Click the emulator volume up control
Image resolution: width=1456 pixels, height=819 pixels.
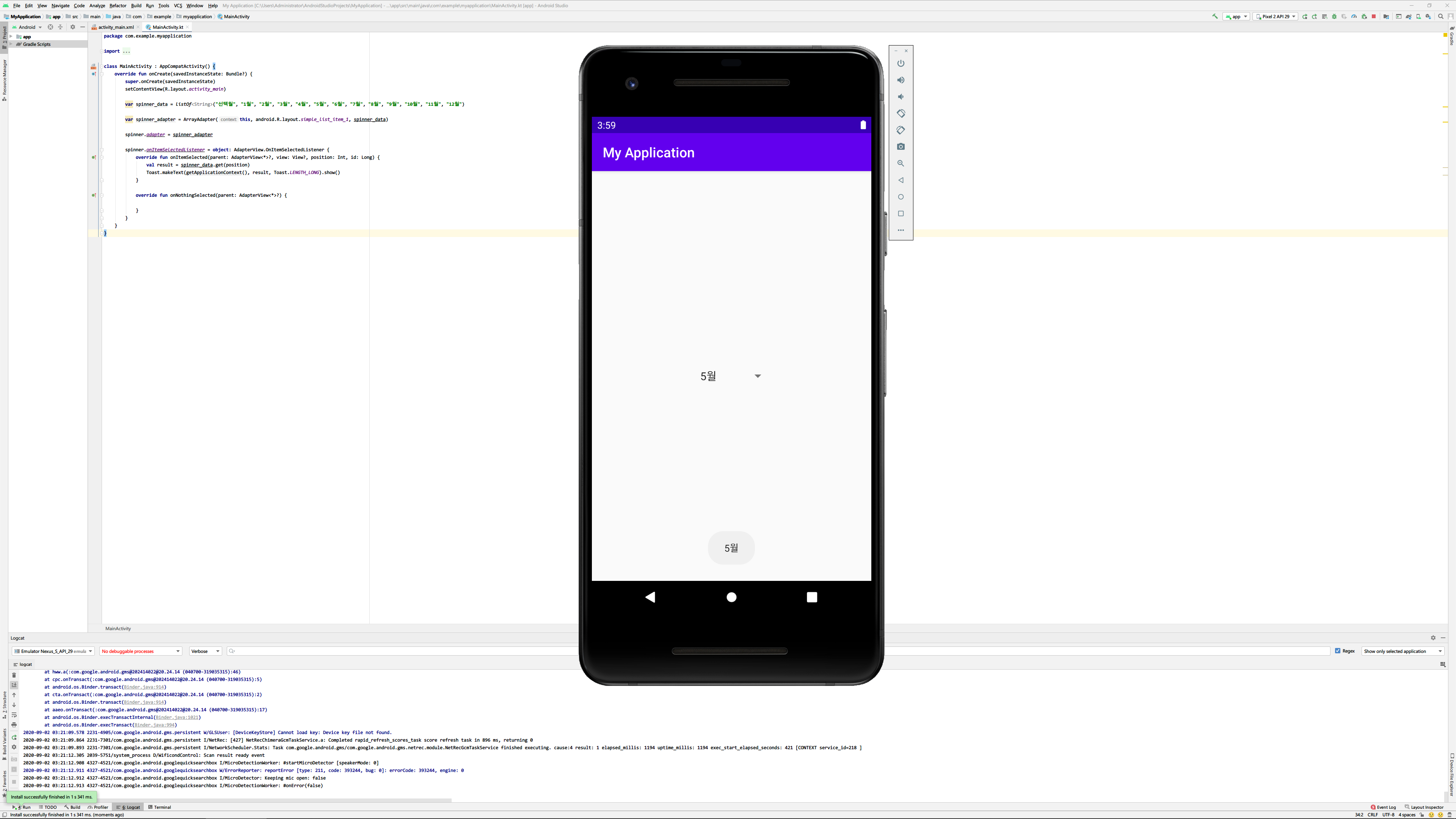click(x=901, y=80)
